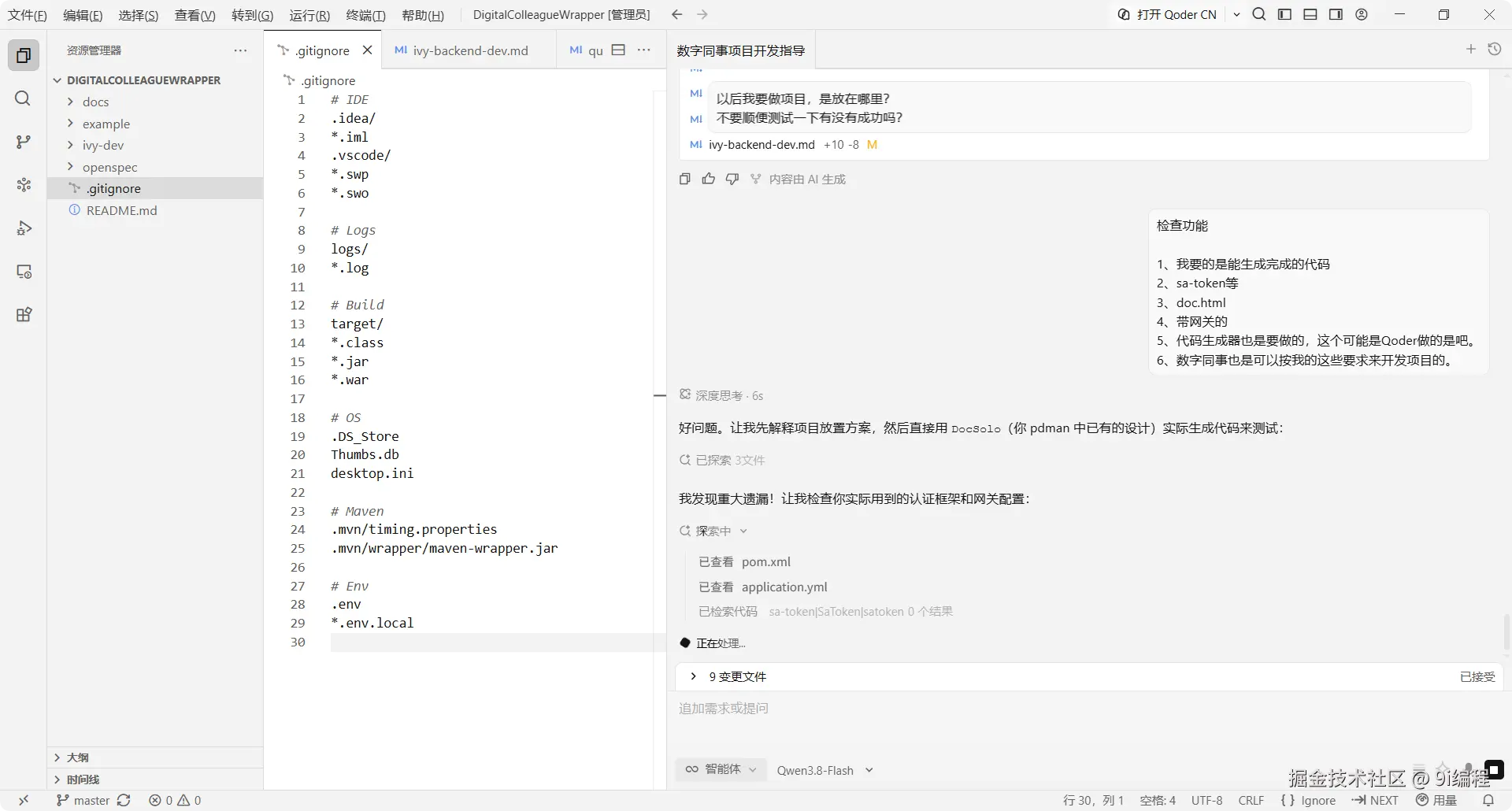Split the editor with split icon
Image resolution: width=1512 pixels, height=811 pixels.
(619, 50)
